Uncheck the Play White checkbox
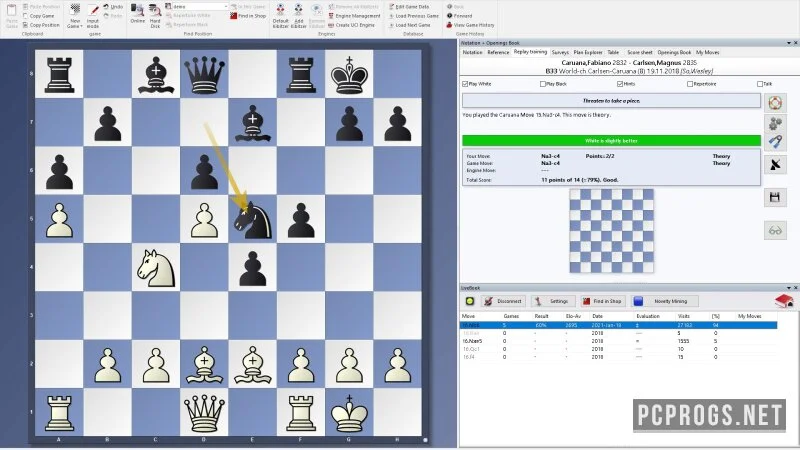Image resolution: width=800 pixels, height=450 pixels. pos(465,84)
